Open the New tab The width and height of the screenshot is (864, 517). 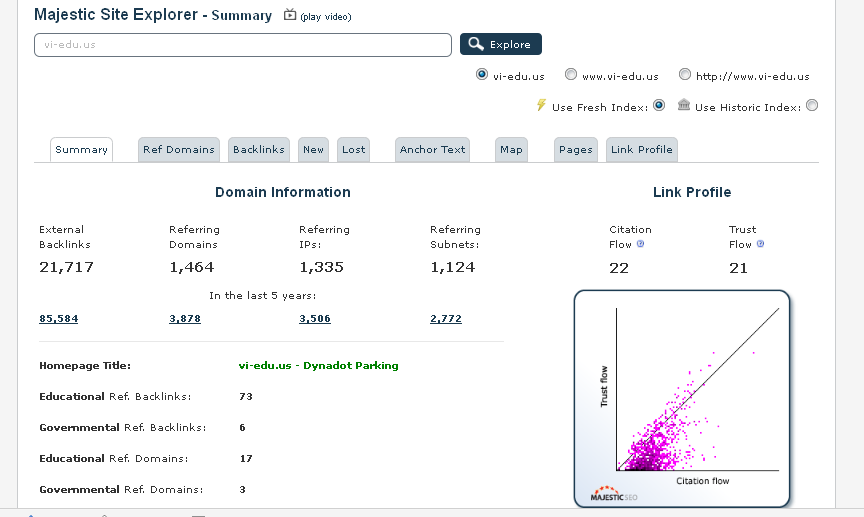tap(314, 149)
